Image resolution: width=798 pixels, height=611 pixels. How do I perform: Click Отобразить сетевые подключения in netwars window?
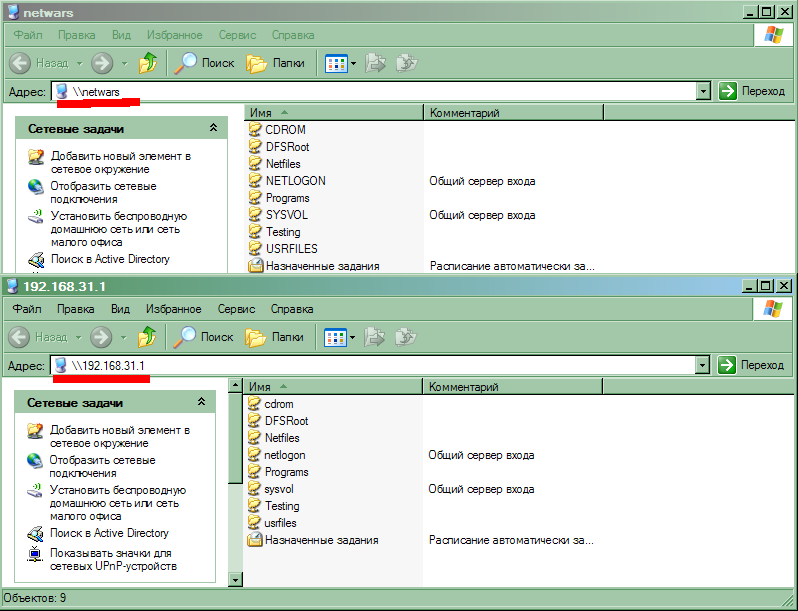point(103,192)
